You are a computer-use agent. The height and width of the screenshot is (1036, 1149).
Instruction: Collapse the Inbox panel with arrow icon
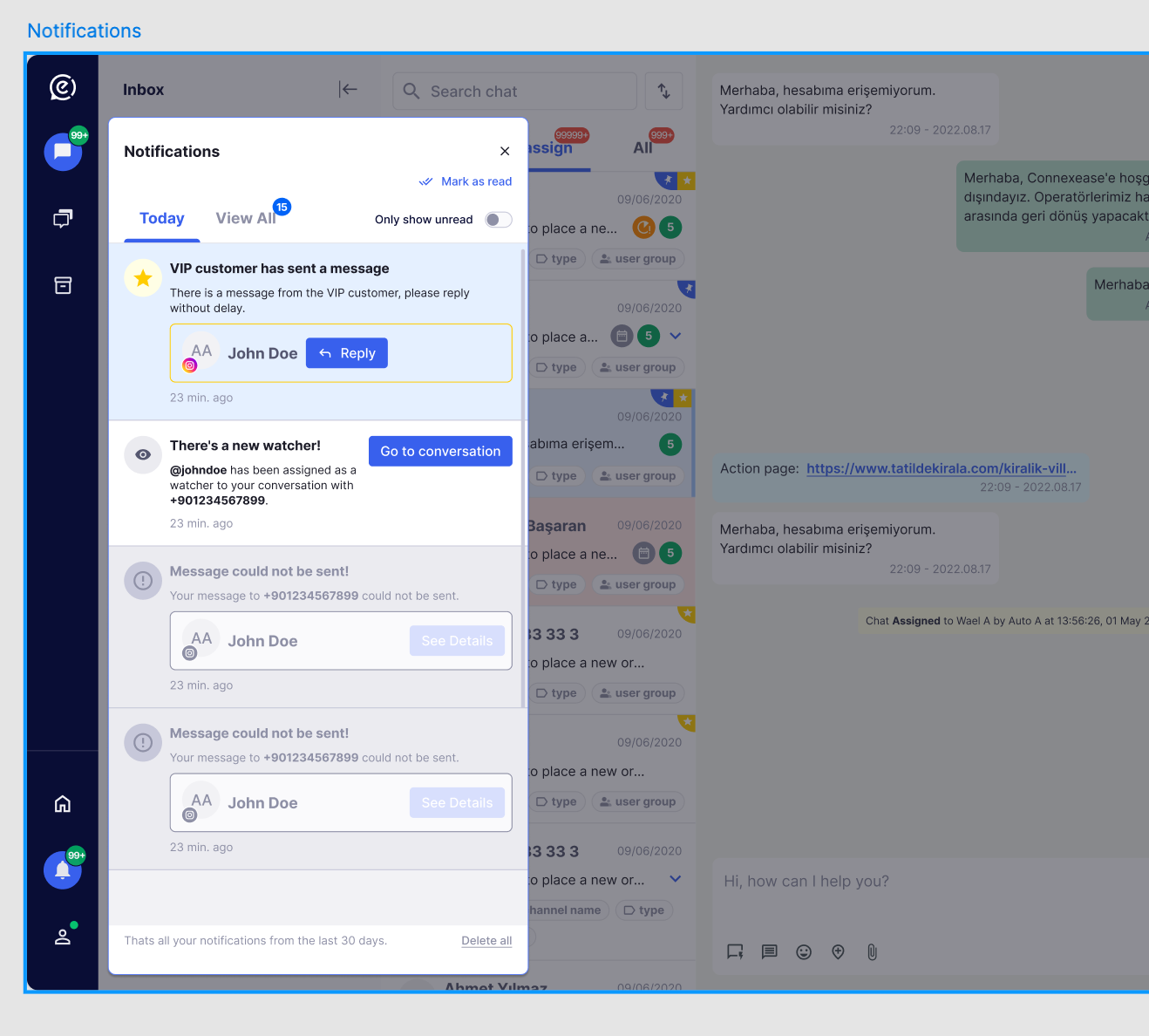click(x=348, y=89)
